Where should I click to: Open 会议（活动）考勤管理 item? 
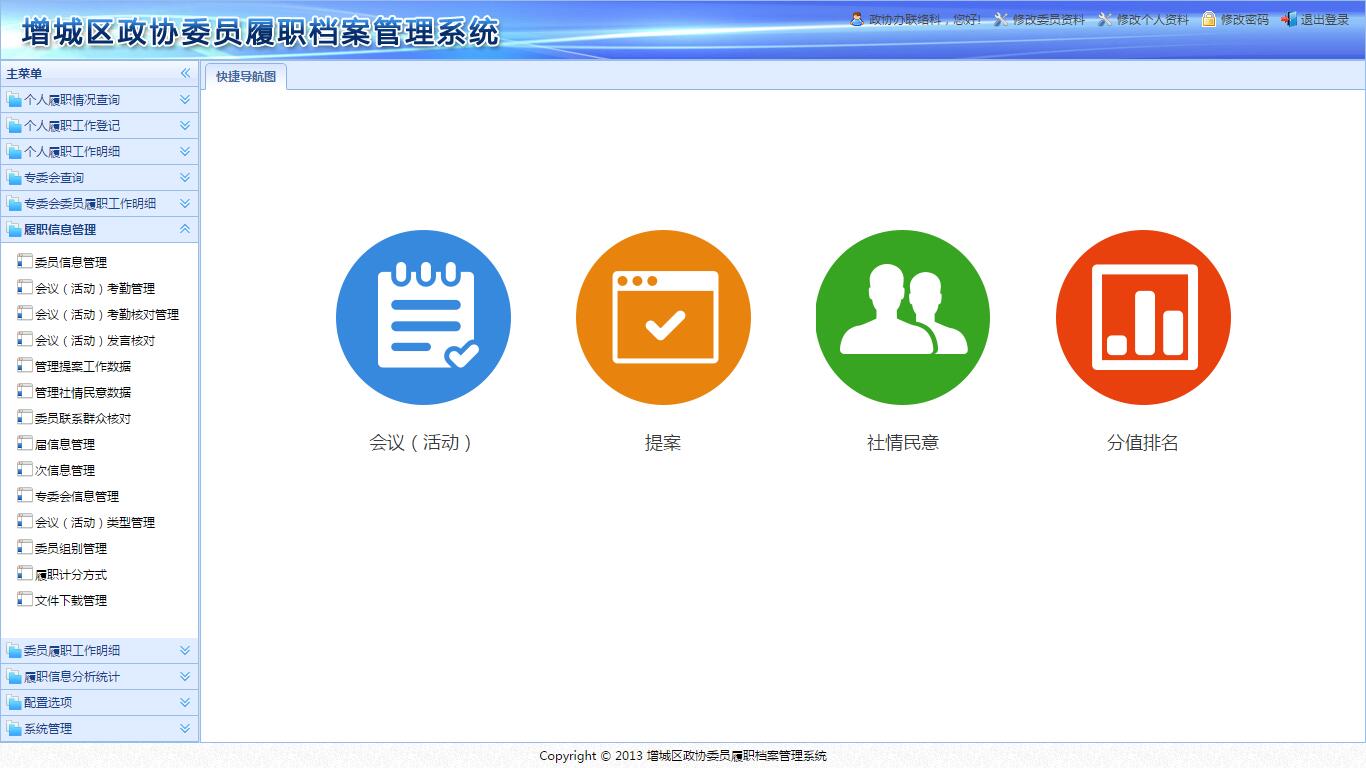pyautogui.click(x=75, y=288)
